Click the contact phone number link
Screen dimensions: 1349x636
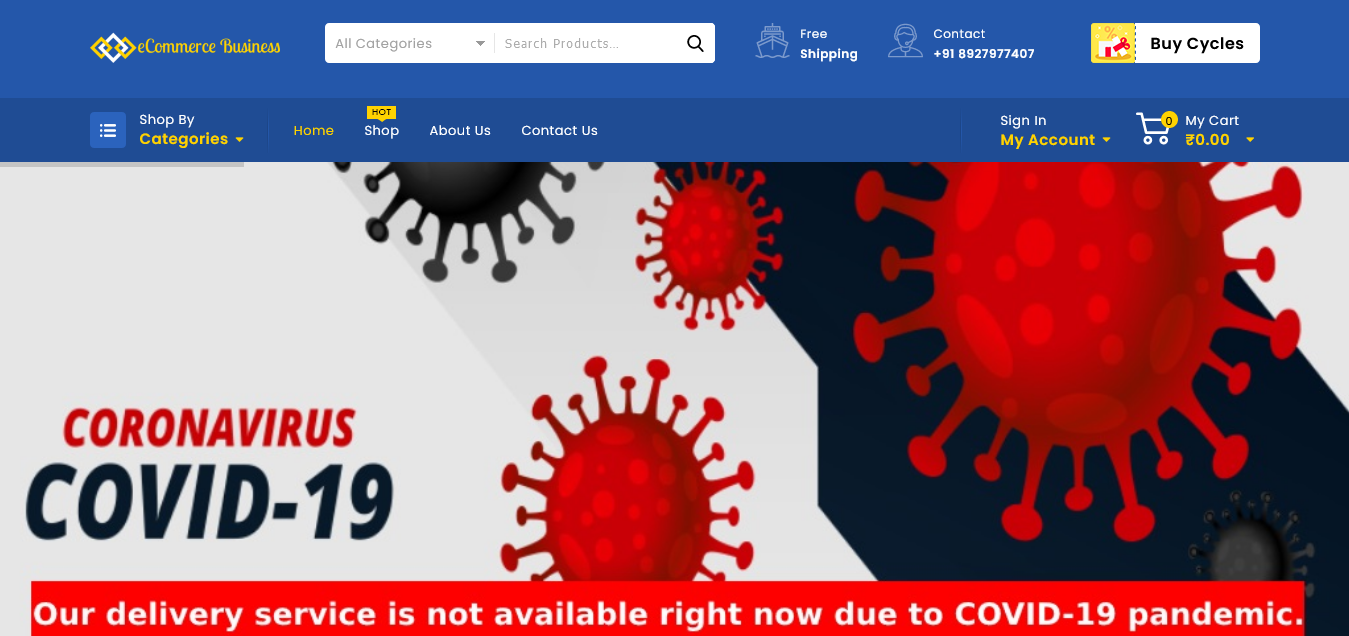(x=984, y=54)
